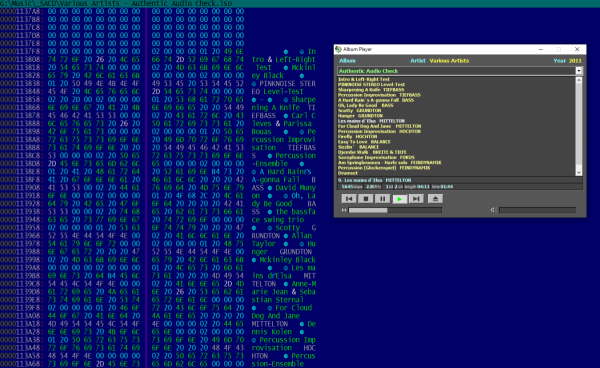This screenshot has height=368, width=600.
Task: Select track Percussion Improvisation TIEFBASS
Action: [379, 95]
